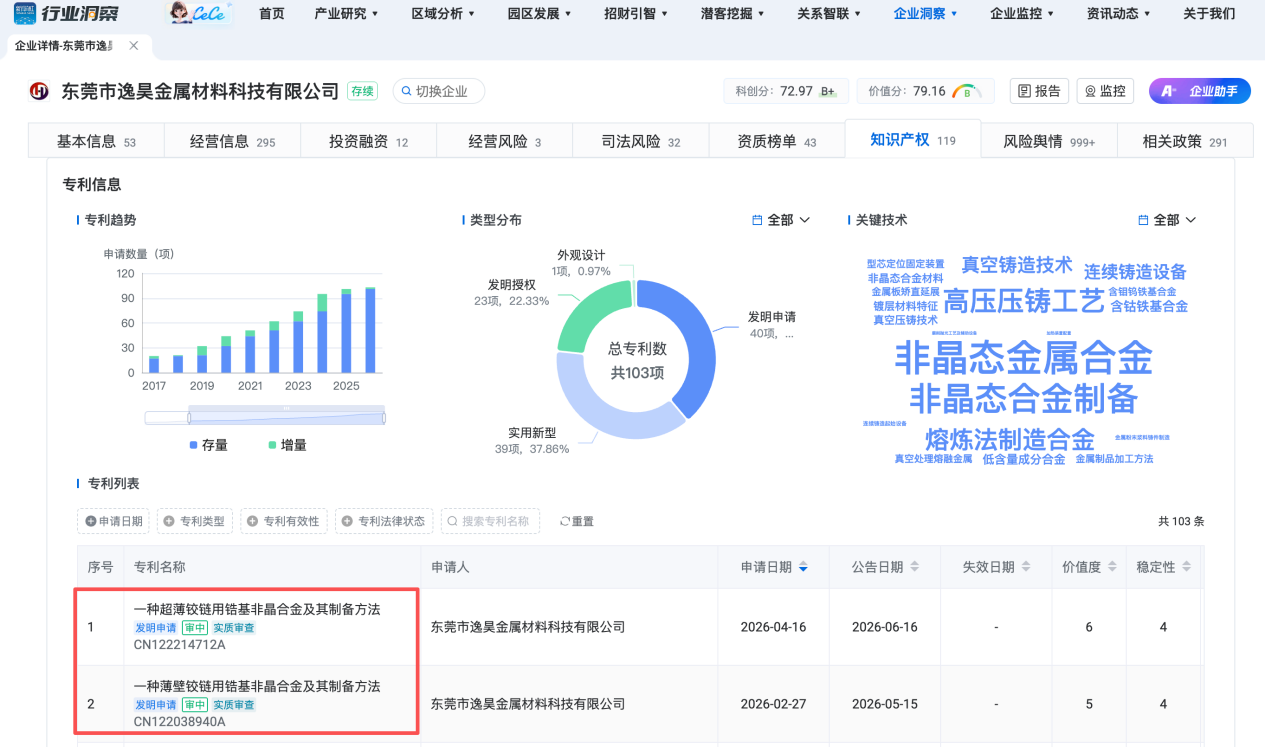
Task: Sort by 公告日期 column arrows
Action: [x=914, y=567]
